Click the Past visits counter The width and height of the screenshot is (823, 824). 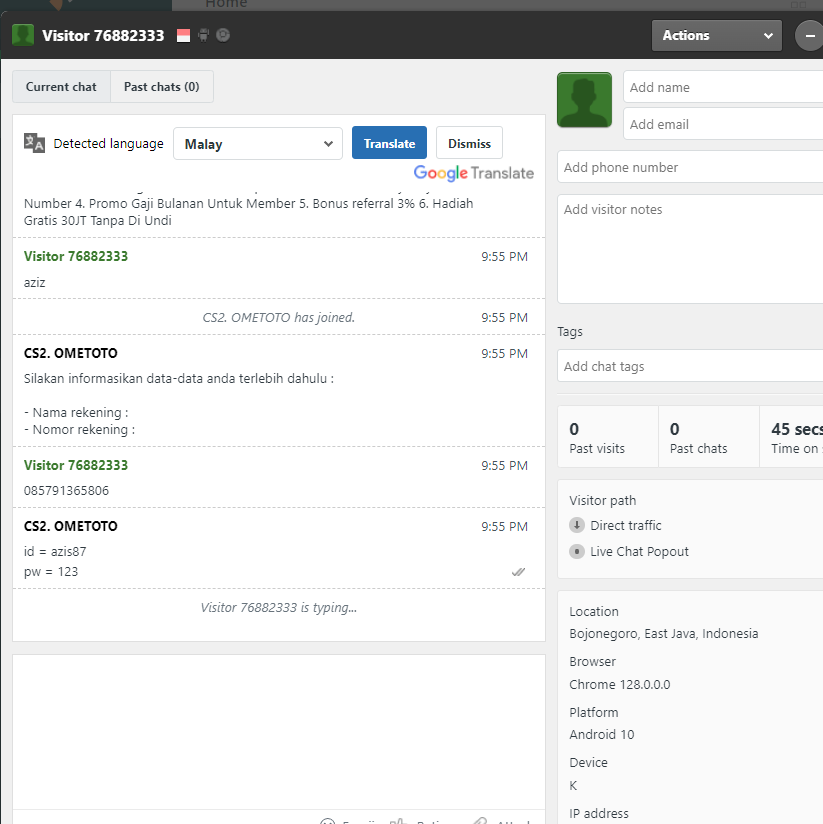click(608, 437)
